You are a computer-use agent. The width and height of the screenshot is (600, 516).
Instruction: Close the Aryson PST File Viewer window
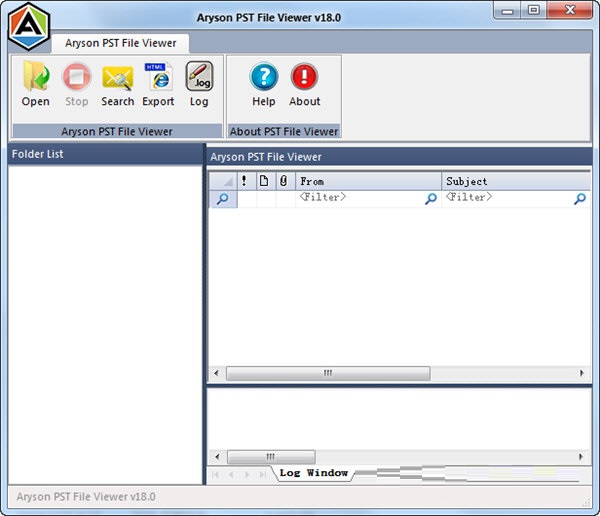[x=569, y=10]
